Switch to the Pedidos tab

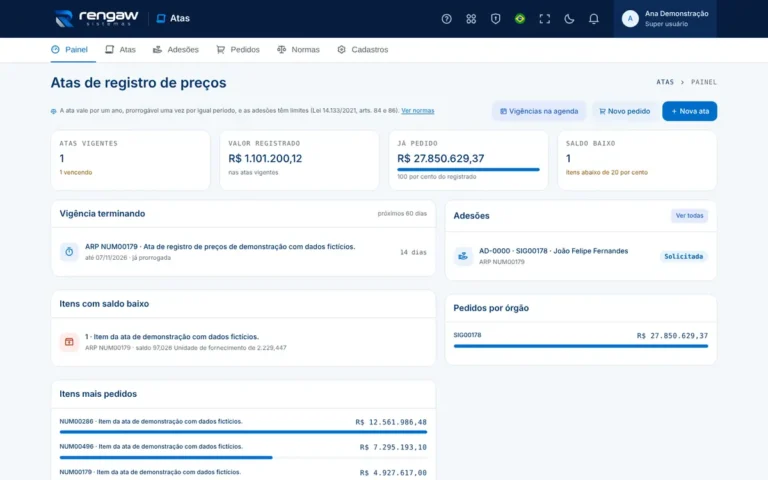coord(238,49)
